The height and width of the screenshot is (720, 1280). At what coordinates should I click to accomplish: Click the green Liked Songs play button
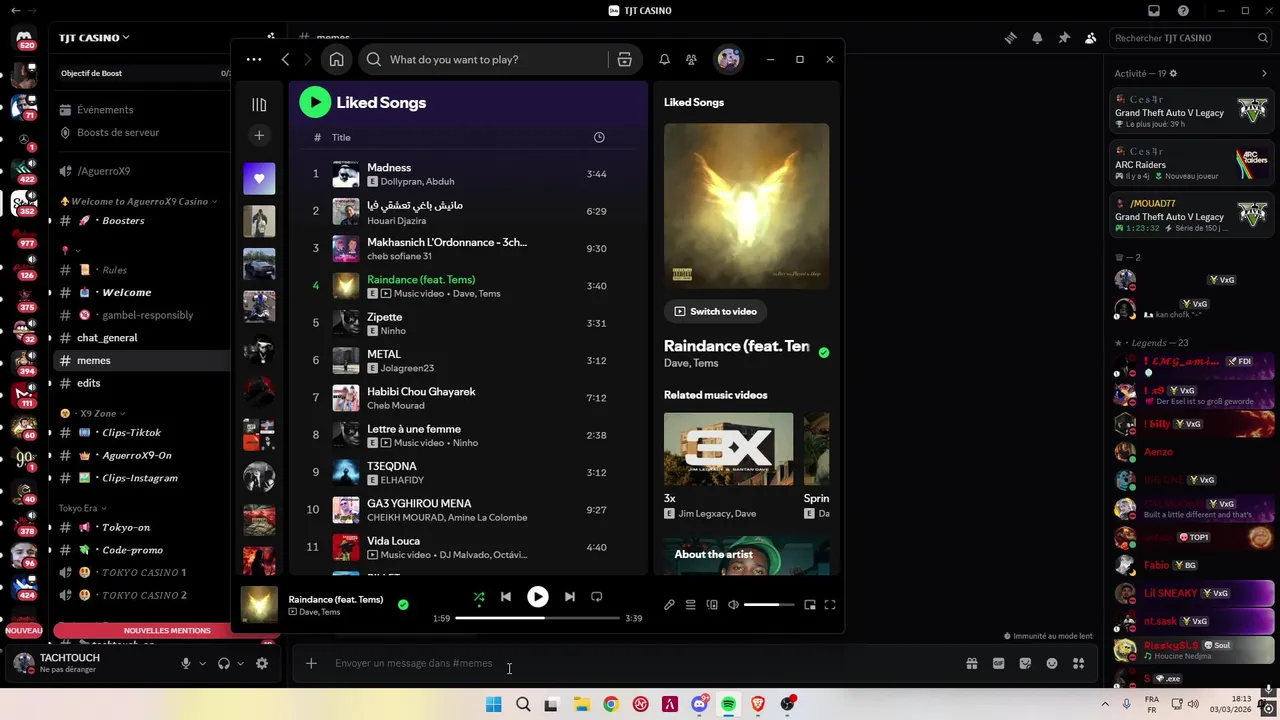pos(315,102)
